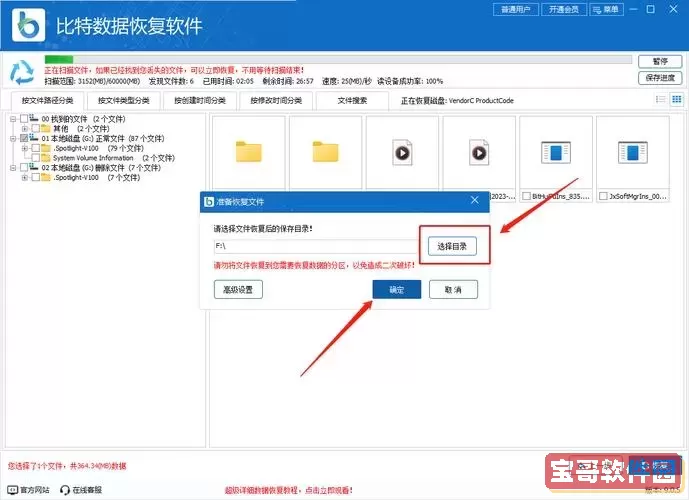Select the 按创建时间分类 tab
Viewport: 689px width, 500px height.
[200, 101]
